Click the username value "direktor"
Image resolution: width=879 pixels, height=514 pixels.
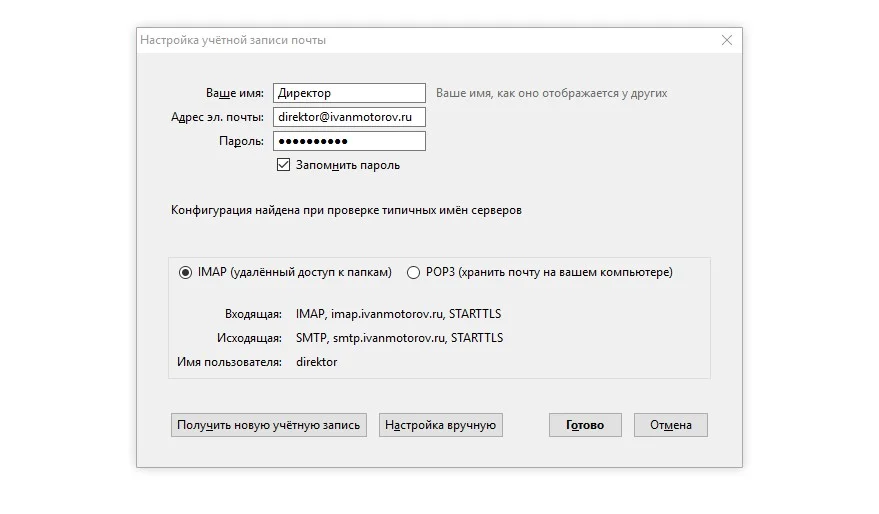point(317,362)
